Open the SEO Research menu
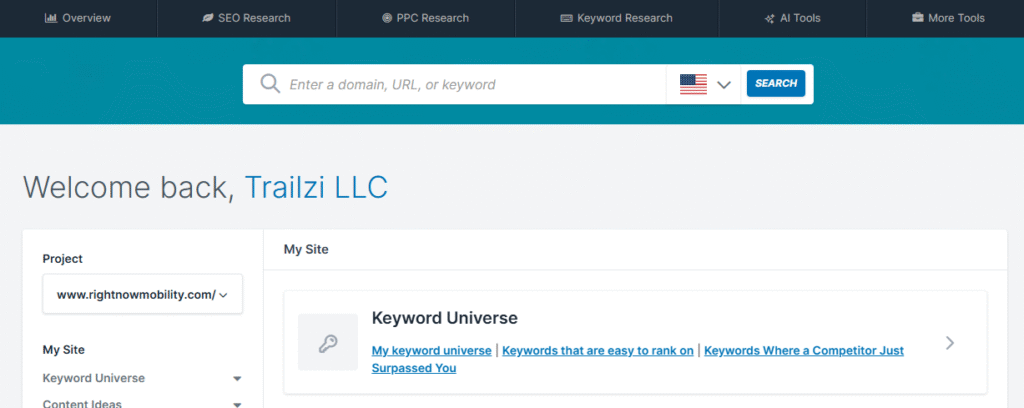 coord(247,18)
